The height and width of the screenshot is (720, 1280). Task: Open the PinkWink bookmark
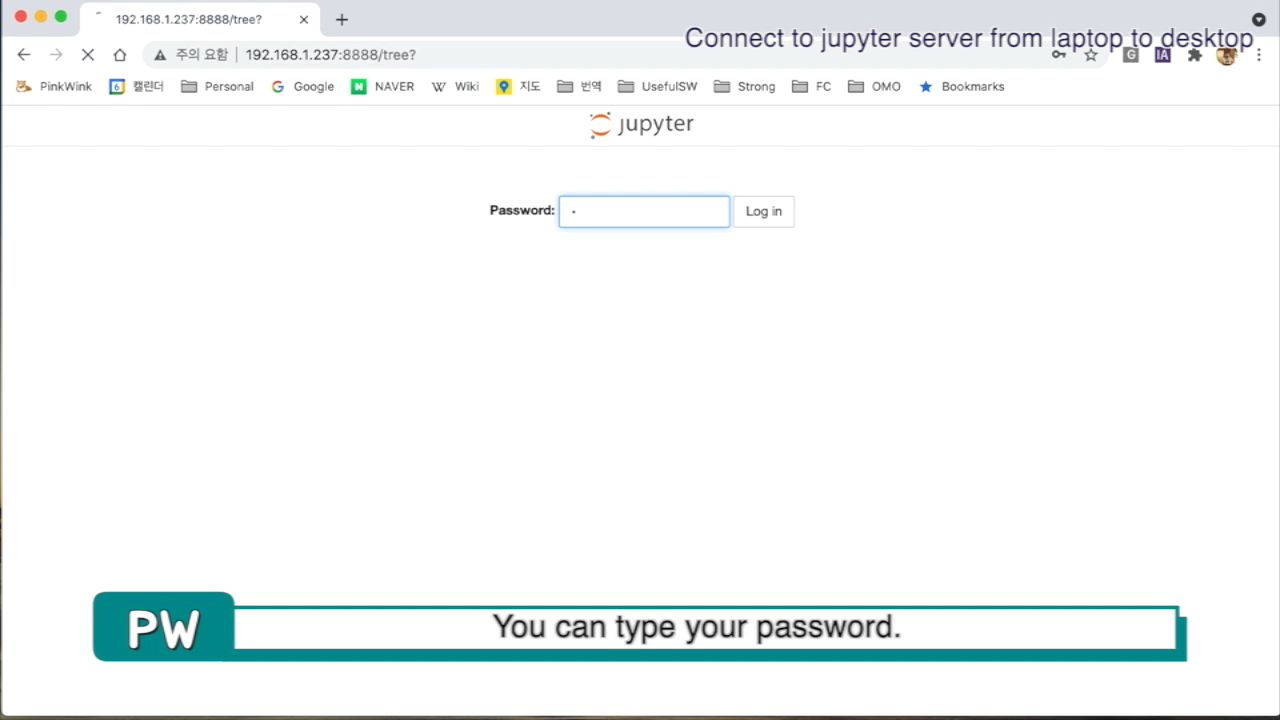point(54,87)
